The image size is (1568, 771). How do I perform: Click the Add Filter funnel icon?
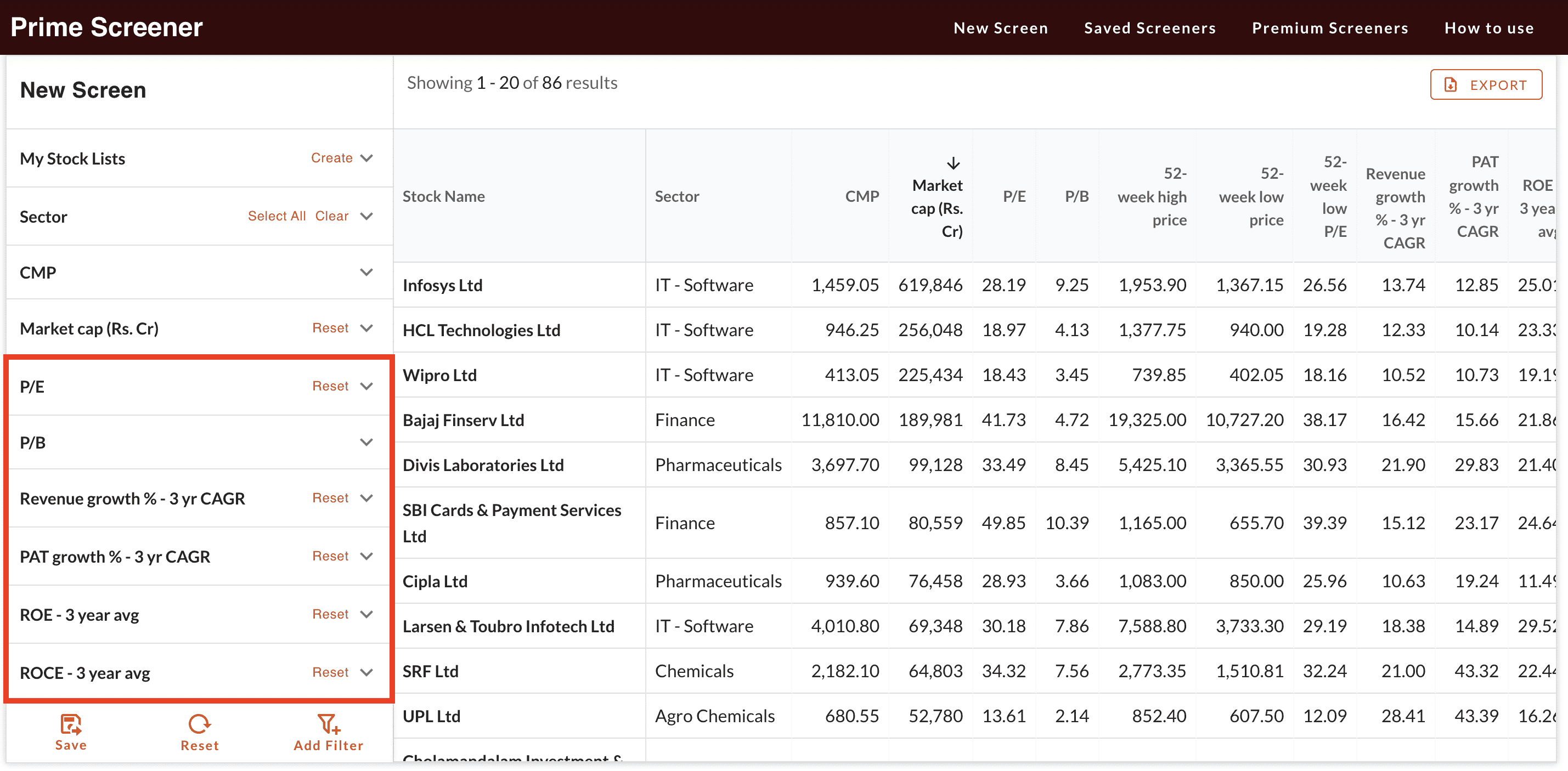click(328, 723)
